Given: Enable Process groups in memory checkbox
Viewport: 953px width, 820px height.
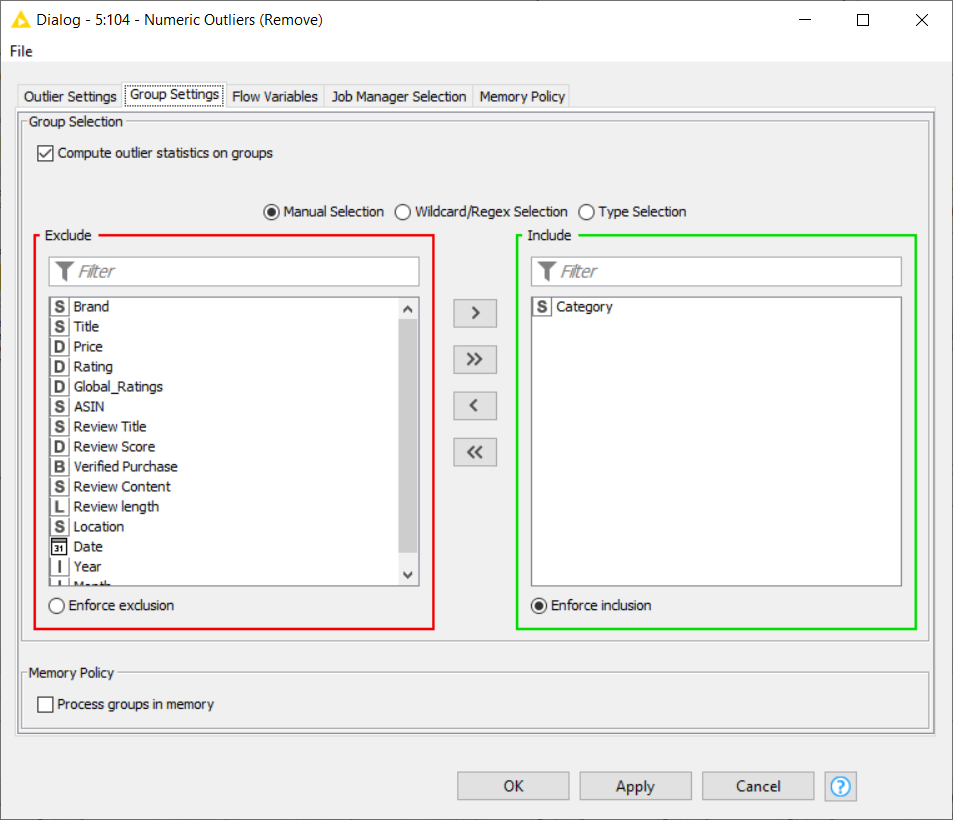Looking at the screenshot, I should click(x=45, y=705).
